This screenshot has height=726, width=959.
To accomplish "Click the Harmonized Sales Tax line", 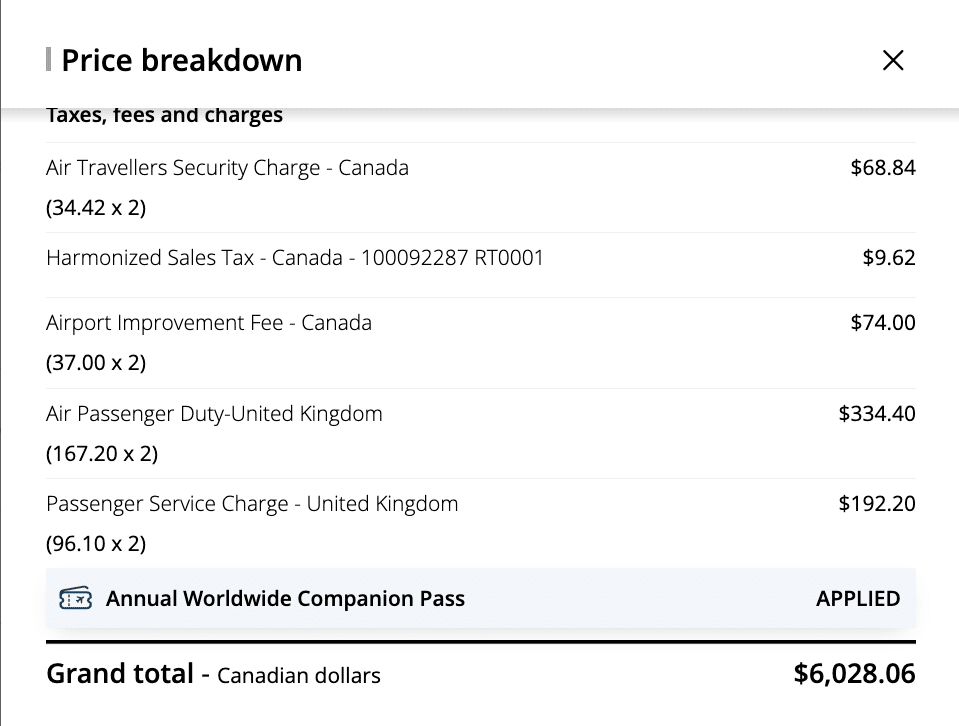I will pyautogui.click(x=294, y=258).
